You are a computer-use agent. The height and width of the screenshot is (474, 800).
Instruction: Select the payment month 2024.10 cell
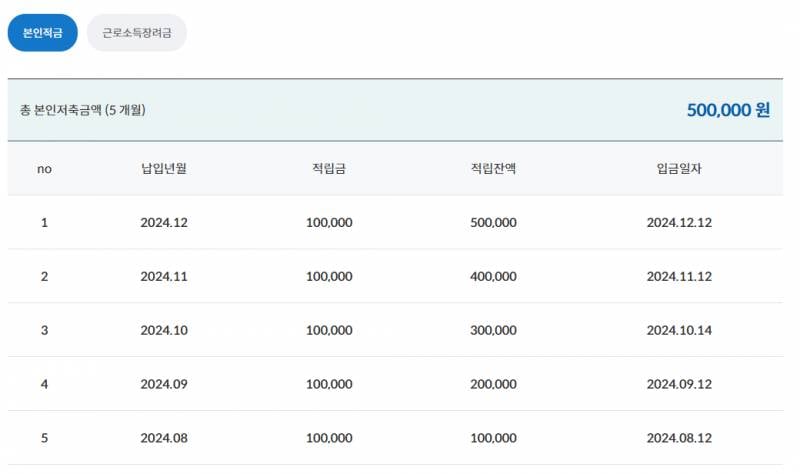point(164,330)
